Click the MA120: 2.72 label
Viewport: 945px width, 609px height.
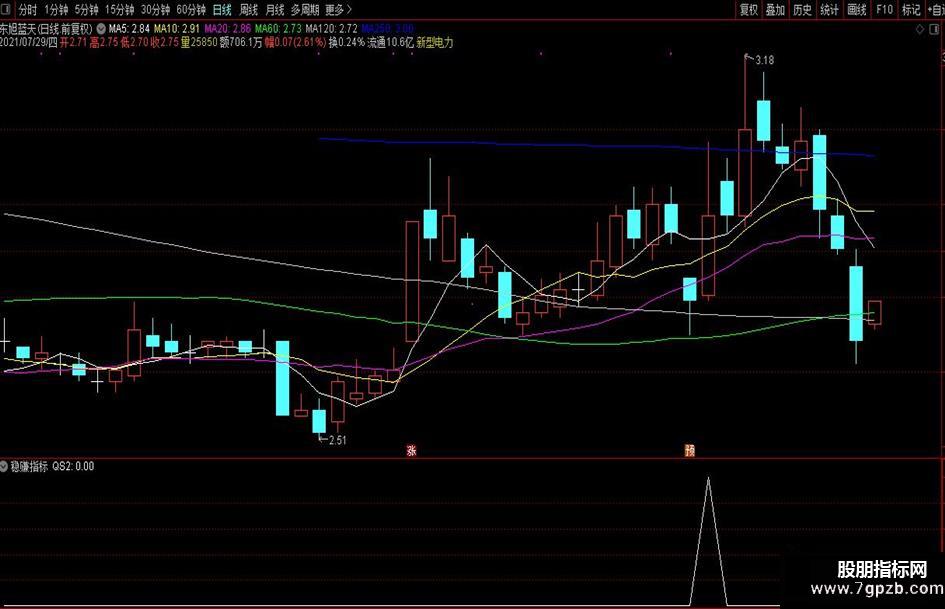(331, 28)
